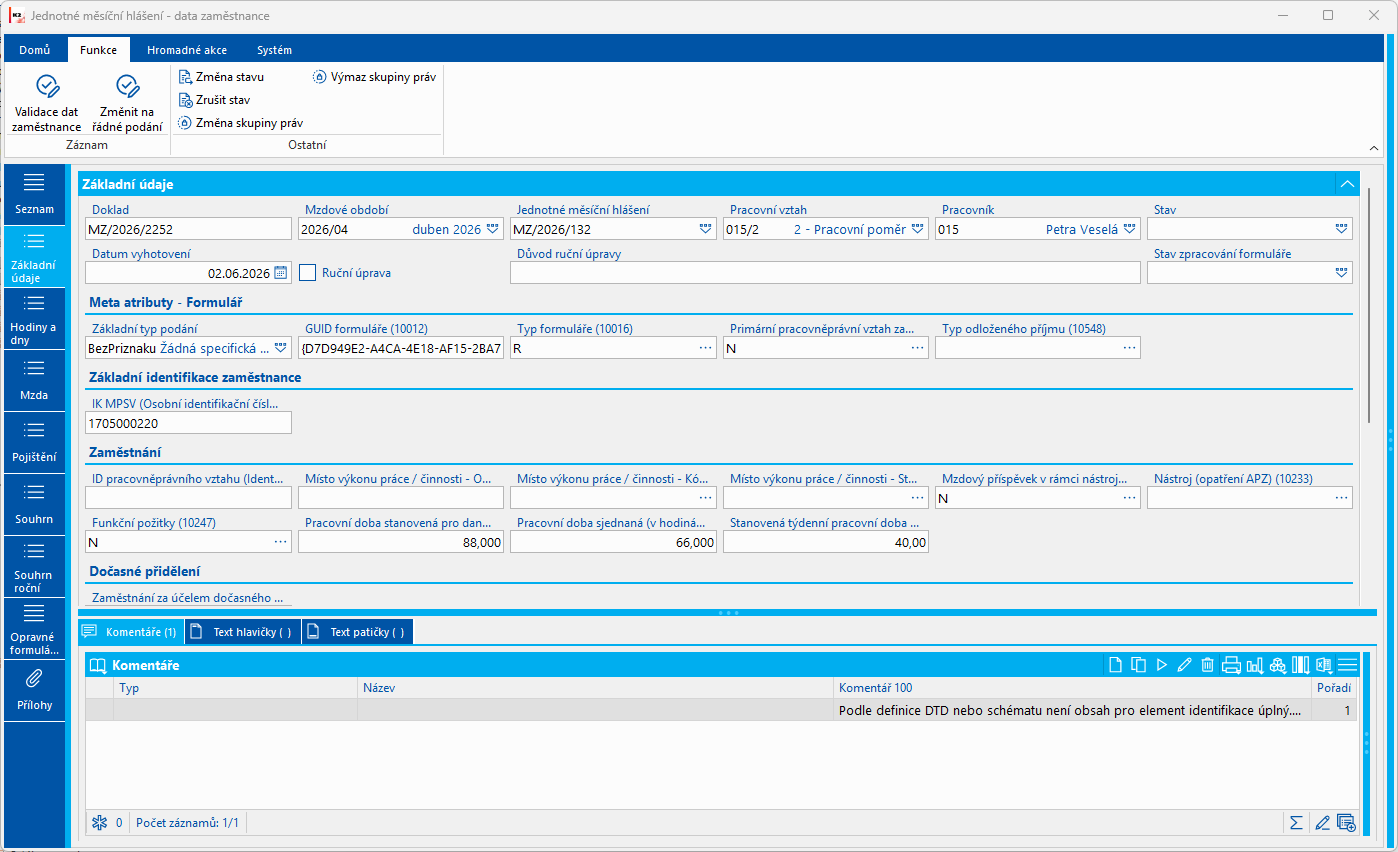This screenshot has height=852, width=1398.
Task: Expand the Základní typ podání dropdown
Action: coord(281,348)
